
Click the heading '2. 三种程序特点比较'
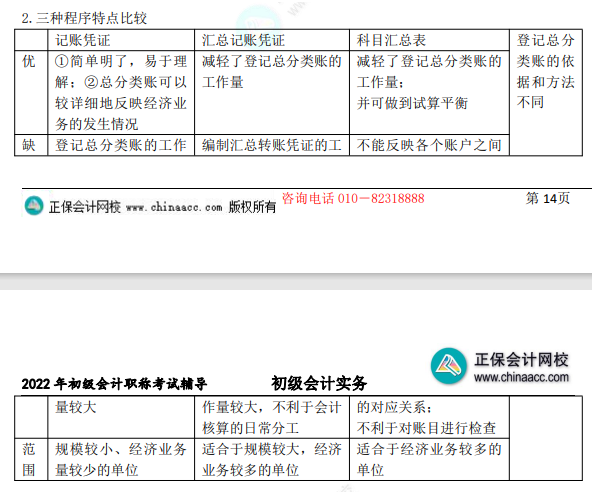click(x=84, y=18)
